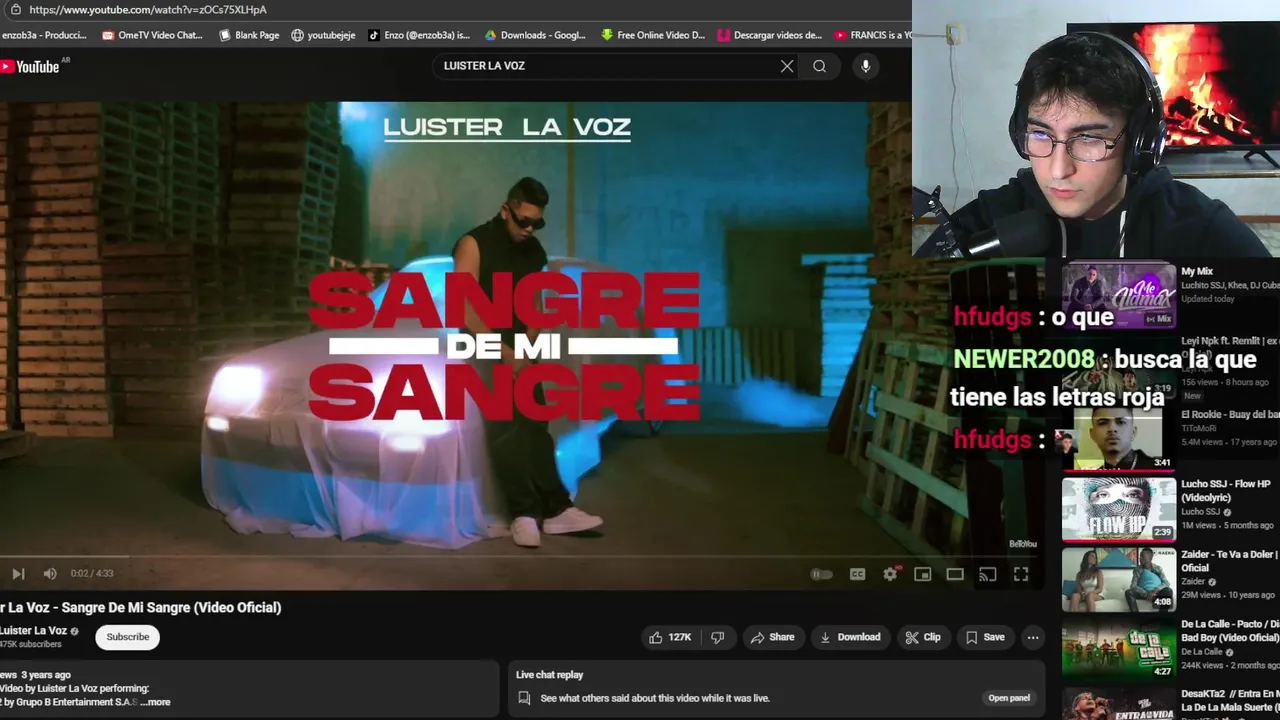The width and height of the screenshot is (1280, 720).
Task: Save video to a playlist
Action: point(985,637)
